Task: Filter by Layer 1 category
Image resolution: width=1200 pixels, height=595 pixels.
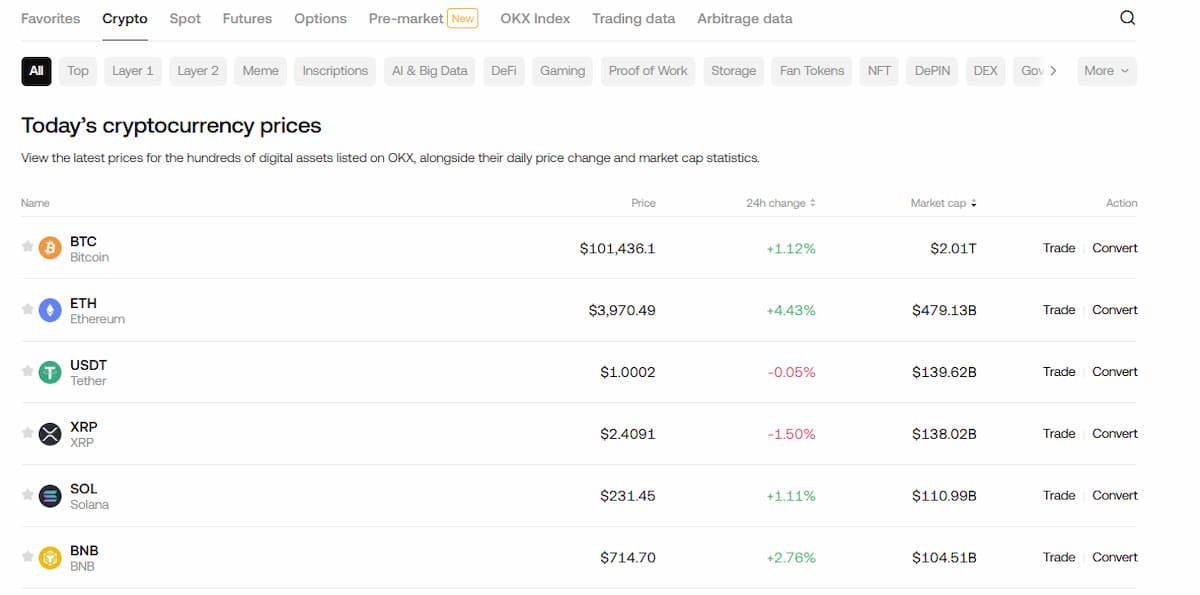Action: pos(133,71)
